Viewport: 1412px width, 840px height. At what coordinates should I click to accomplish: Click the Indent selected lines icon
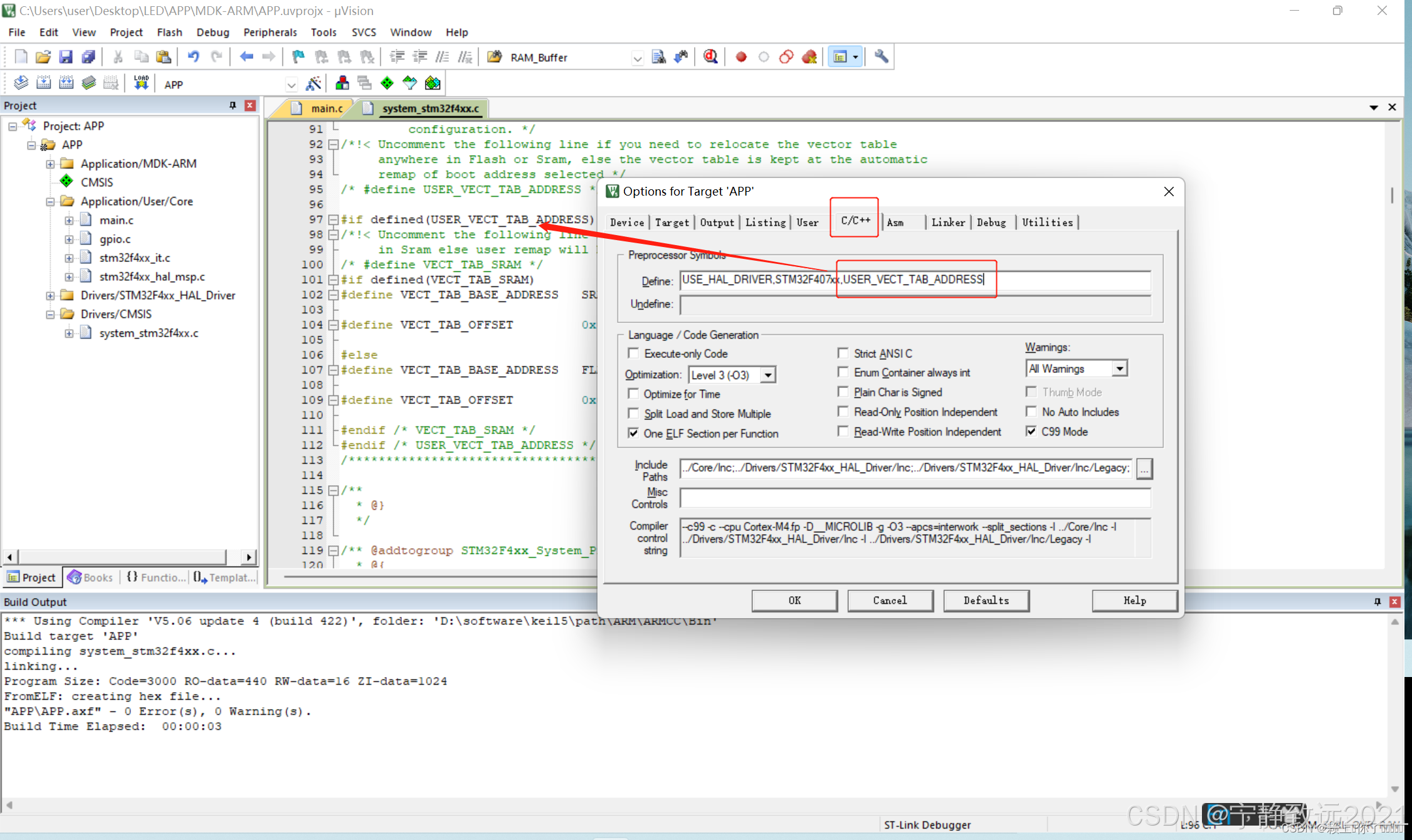[397, 57]
